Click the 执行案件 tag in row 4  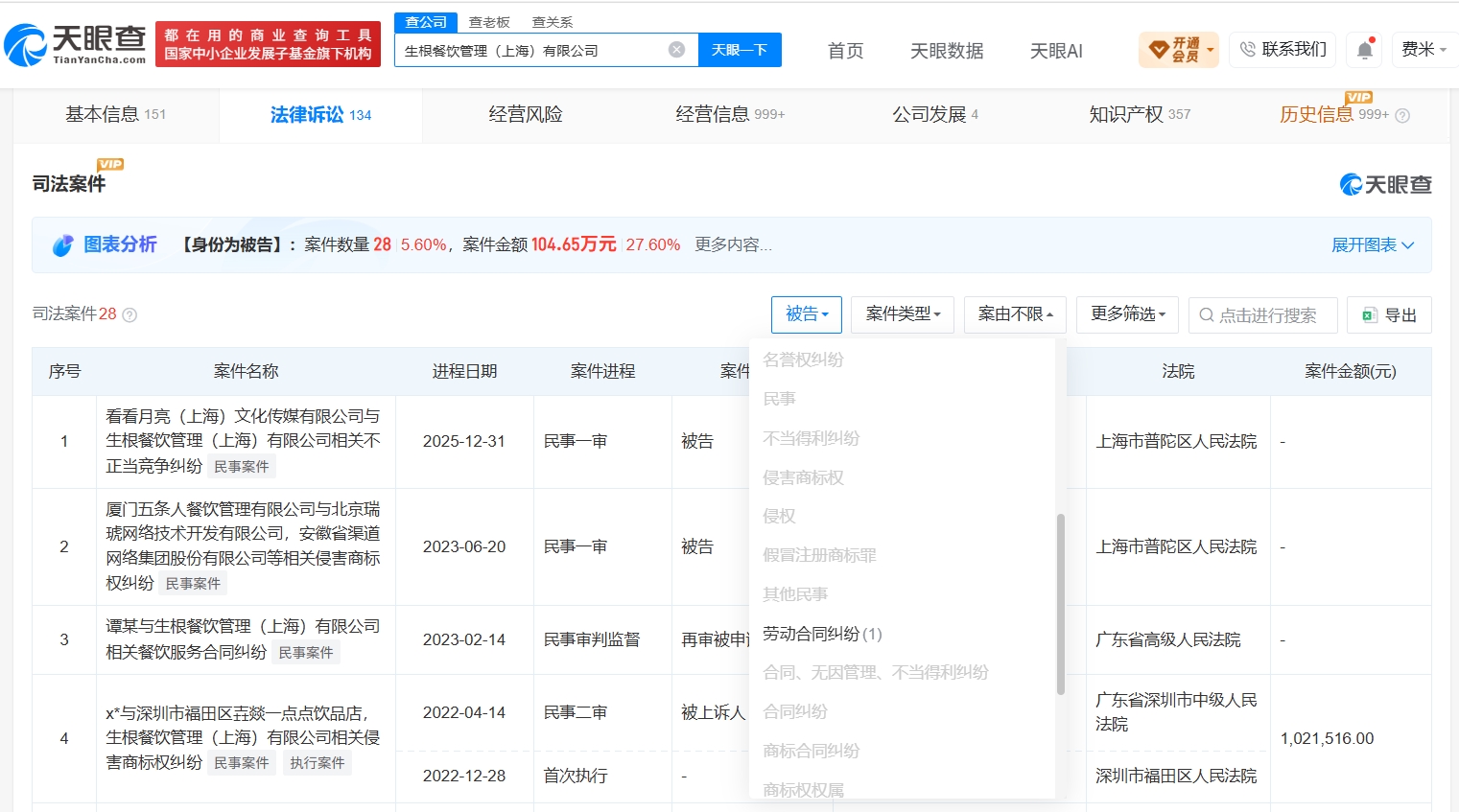pyautogui.click(x=318, y=763)
